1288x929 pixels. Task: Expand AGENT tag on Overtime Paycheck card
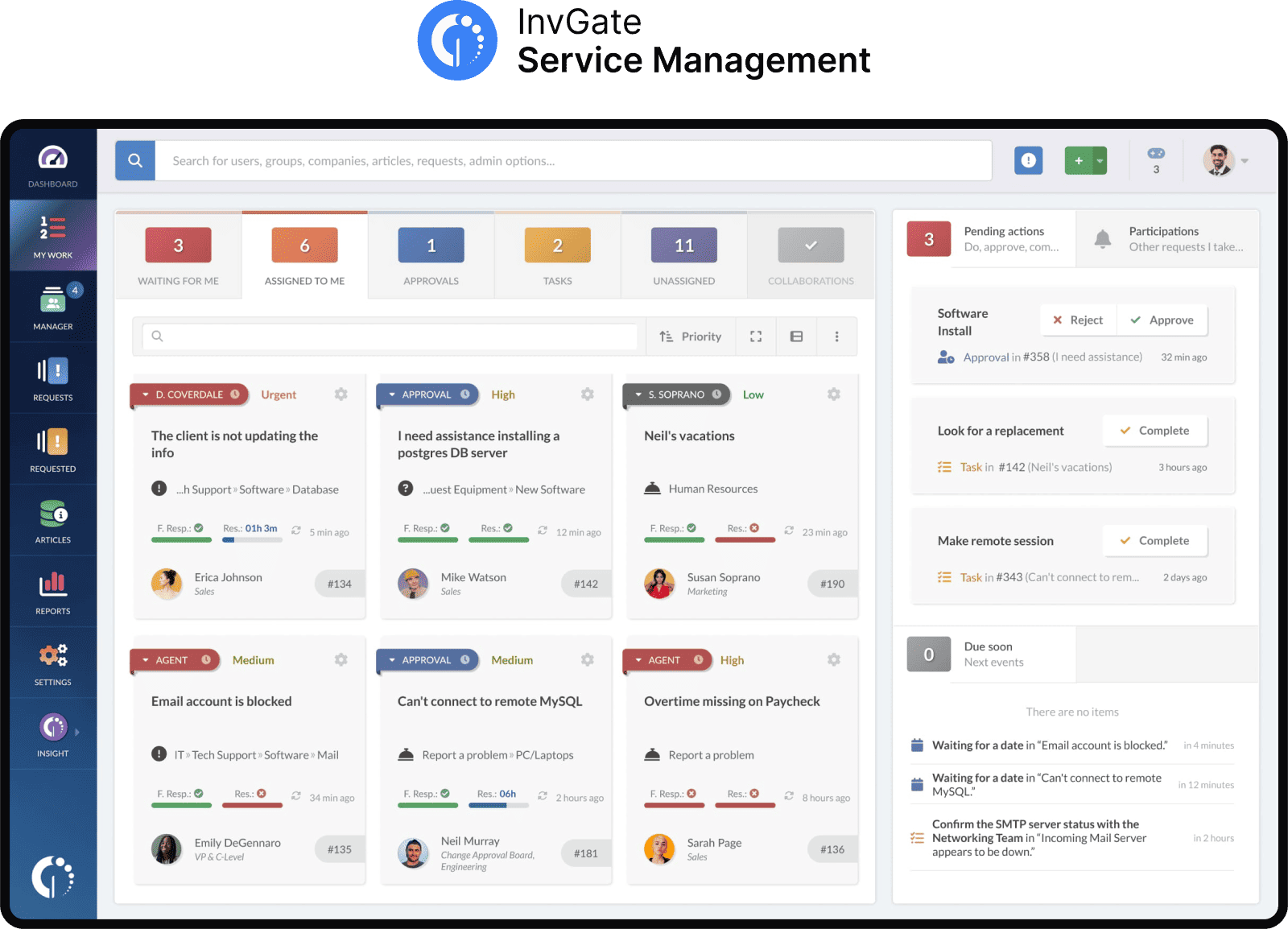pos(667,660)
